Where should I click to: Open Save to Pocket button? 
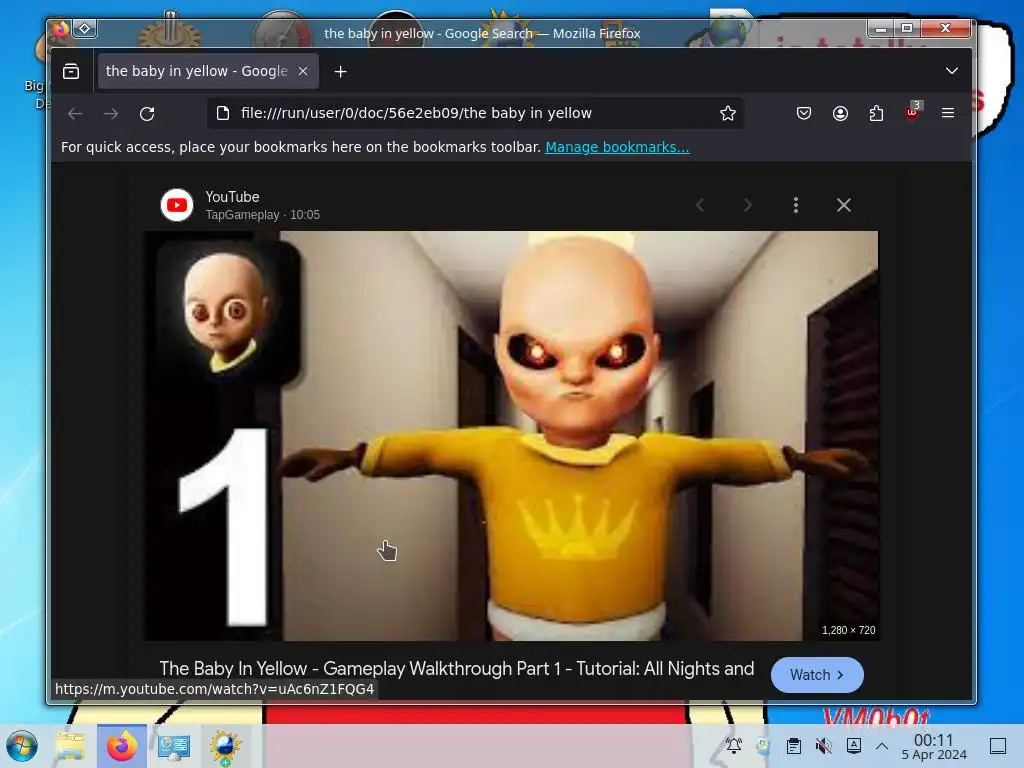click(x=804, y=114)
